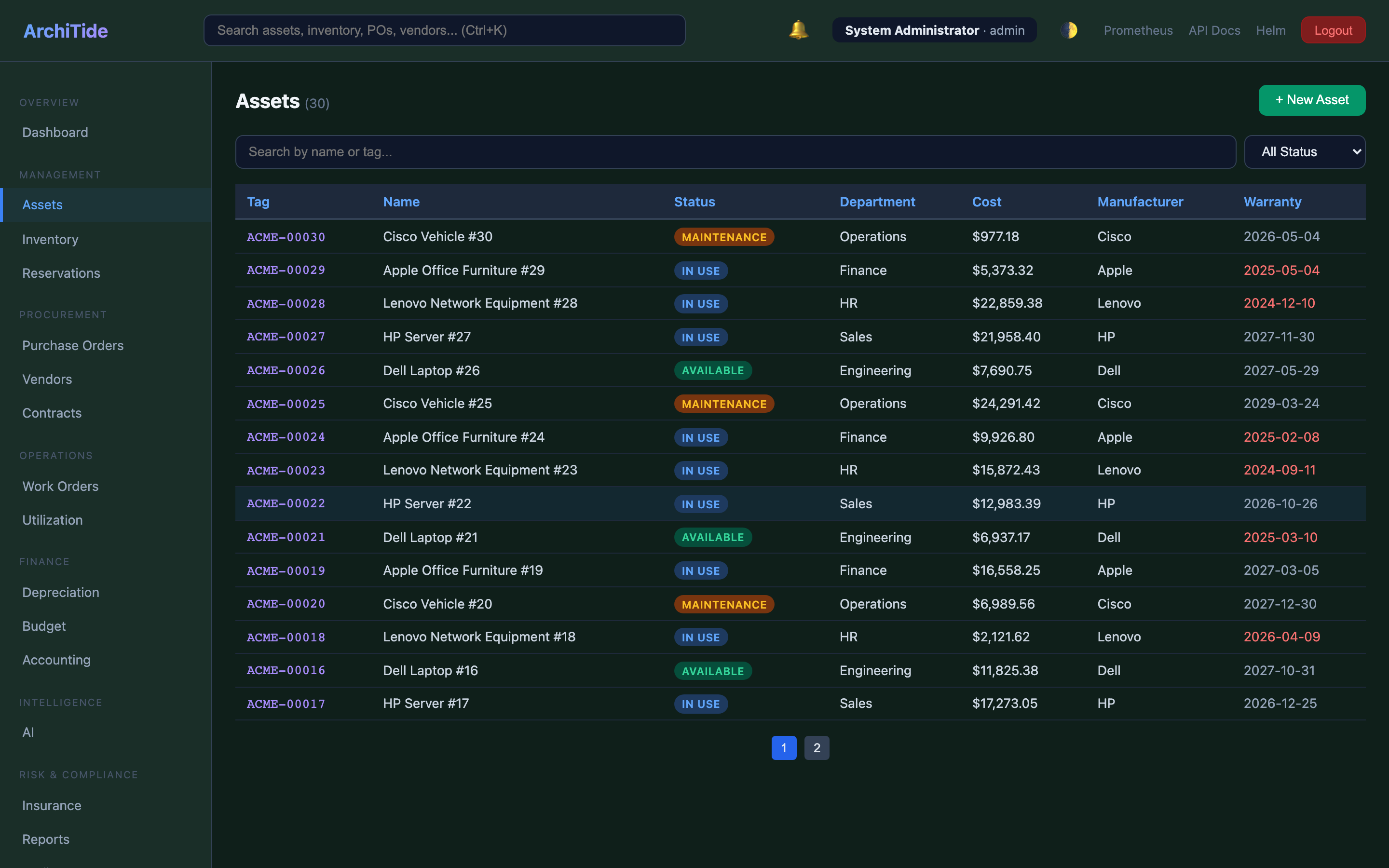Open the Prometheus link
Viewport: 1389px width, 868px height.
[1138, 30]
